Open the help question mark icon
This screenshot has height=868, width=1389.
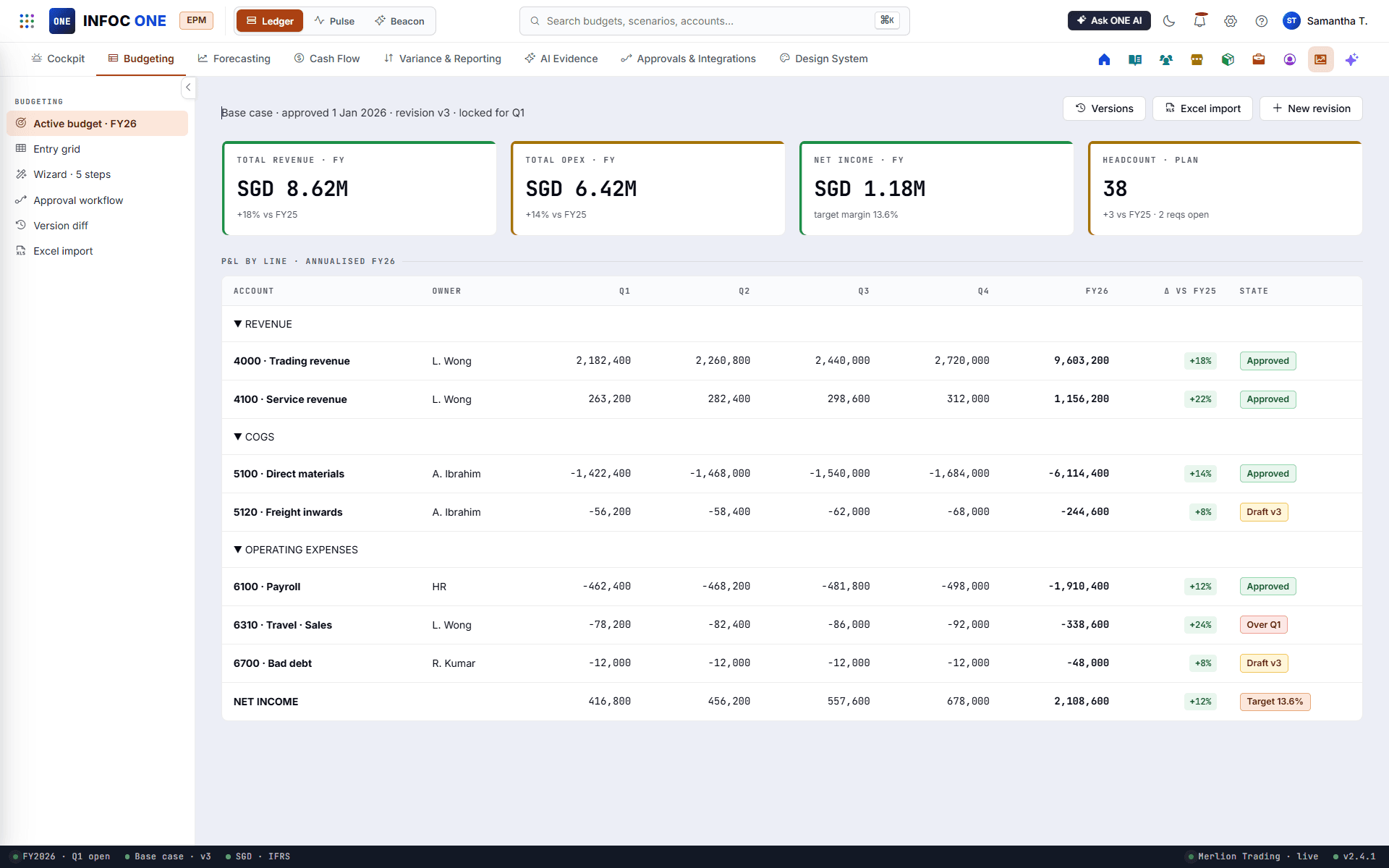coord(1262,21)
